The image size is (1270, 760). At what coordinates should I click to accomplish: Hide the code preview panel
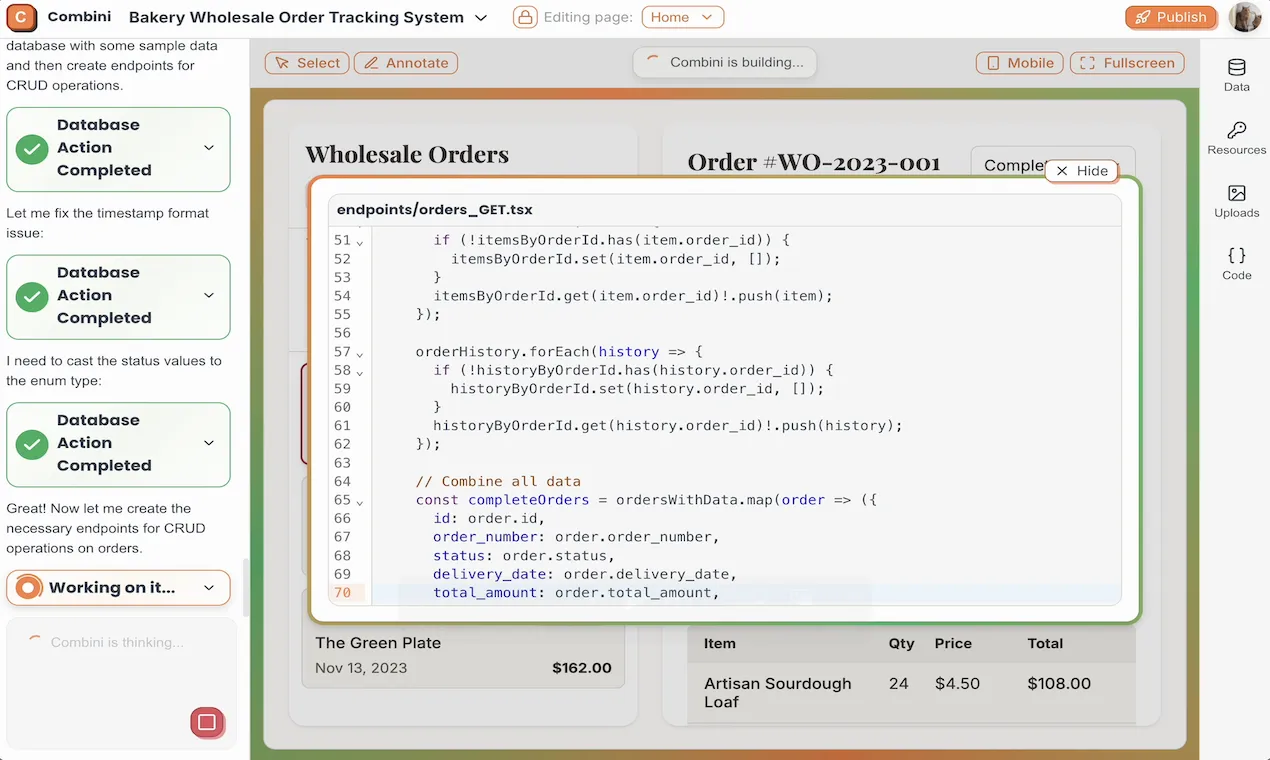[1081, 171]
